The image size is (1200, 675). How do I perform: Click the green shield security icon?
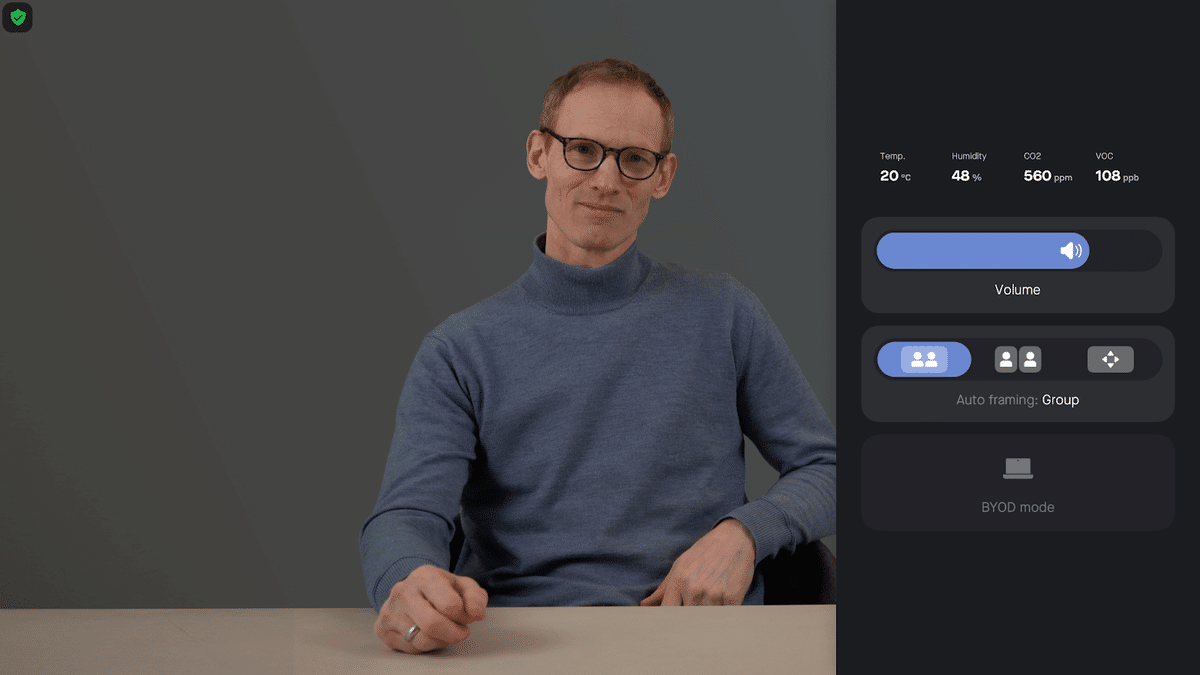tap(17, 17)
